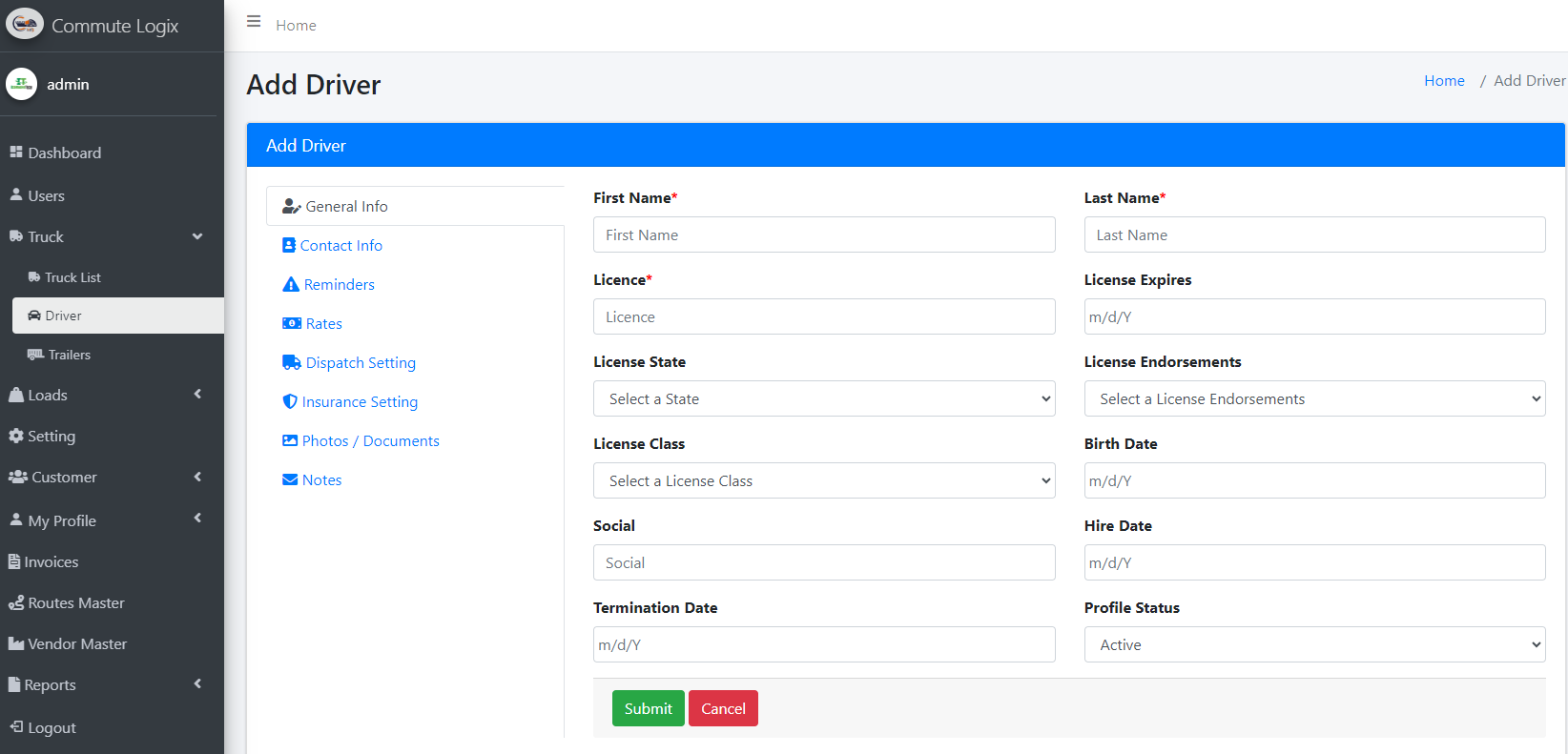Click the Notes envelope icon

[290, 479]
